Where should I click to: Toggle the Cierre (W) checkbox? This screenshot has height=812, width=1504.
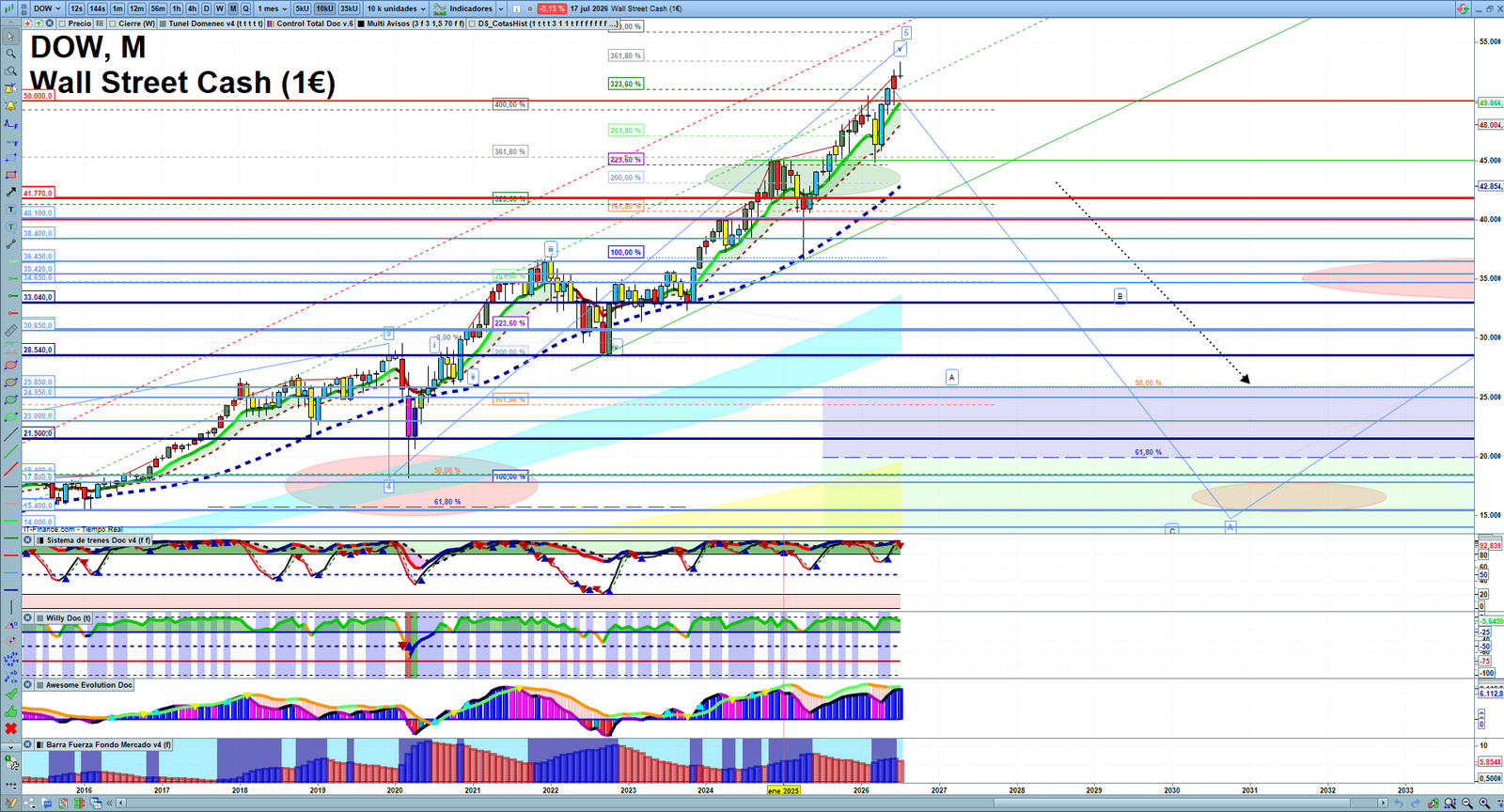click(112, 23)
